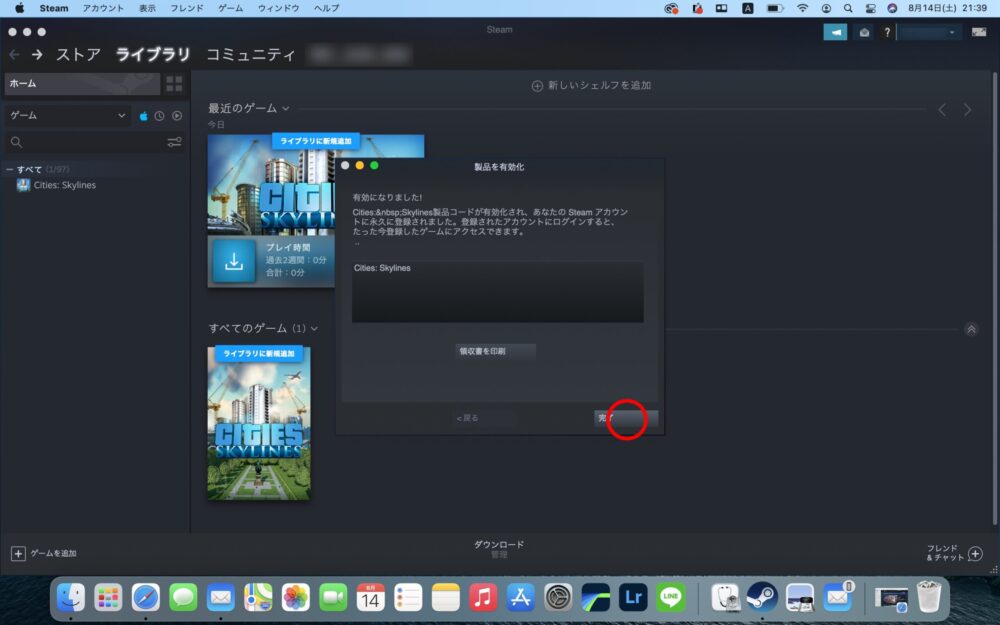This screenshot has height=625, width=1000.
Task: Open the collections grid view icon
Action: click(174, 84)
